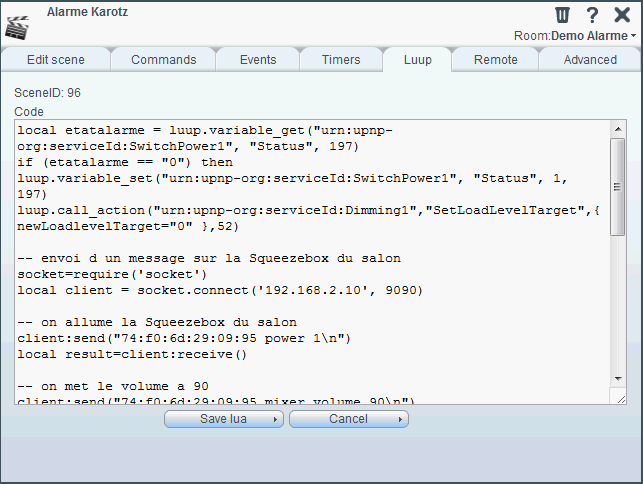Select the Timers tab

341,60
